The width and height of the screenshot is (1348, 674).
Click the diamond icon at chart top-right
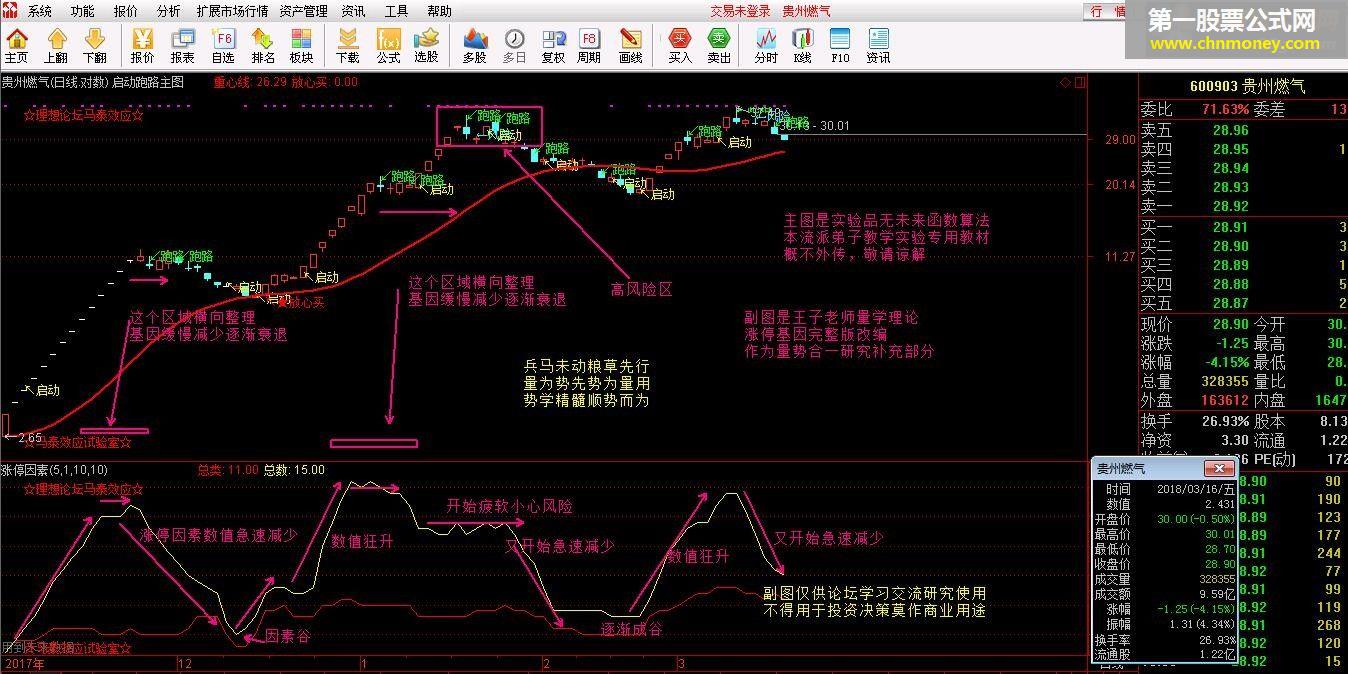click(x=1066, y=82)
